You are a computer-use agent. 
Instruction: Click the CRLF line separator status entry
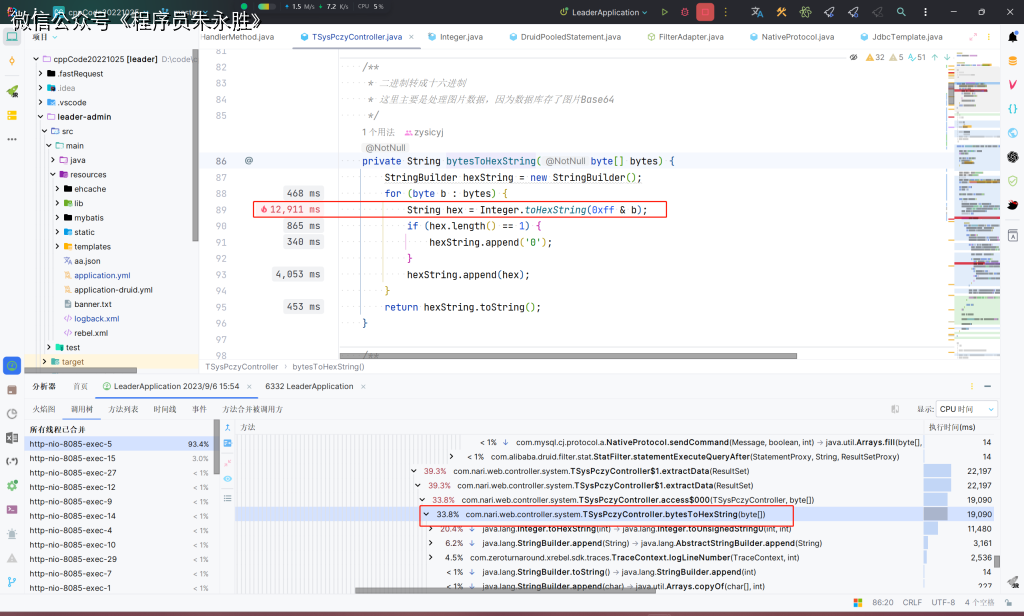click(x=912, y=602)
